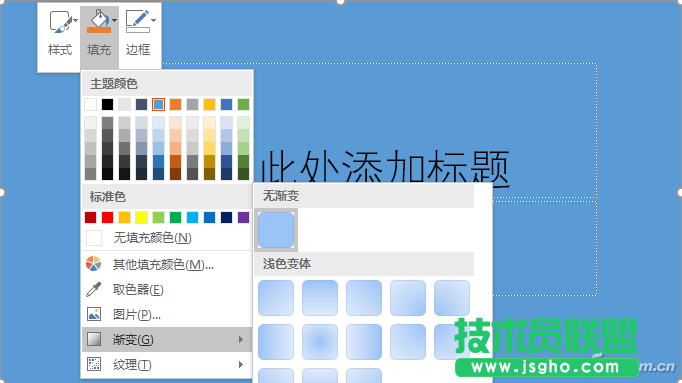Open 其他填充颜色(M) color wheel option
The width and height of the screenshot is (682, 383).
[x=166, y=264]
